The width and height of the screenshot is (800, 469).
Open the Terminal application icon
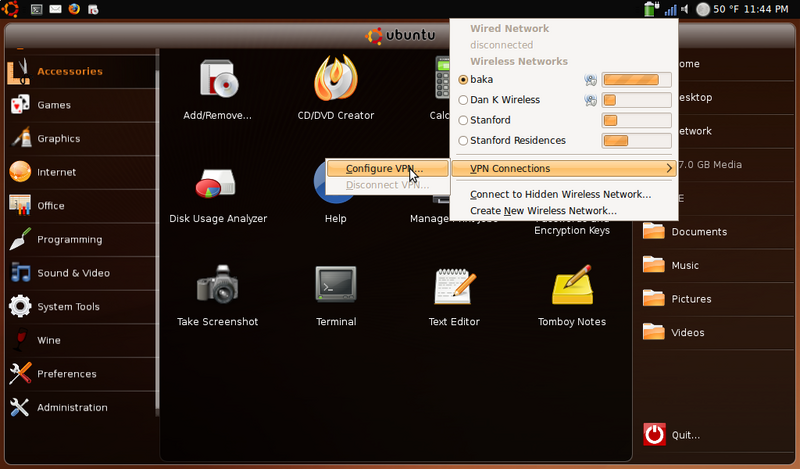point(336,285)
